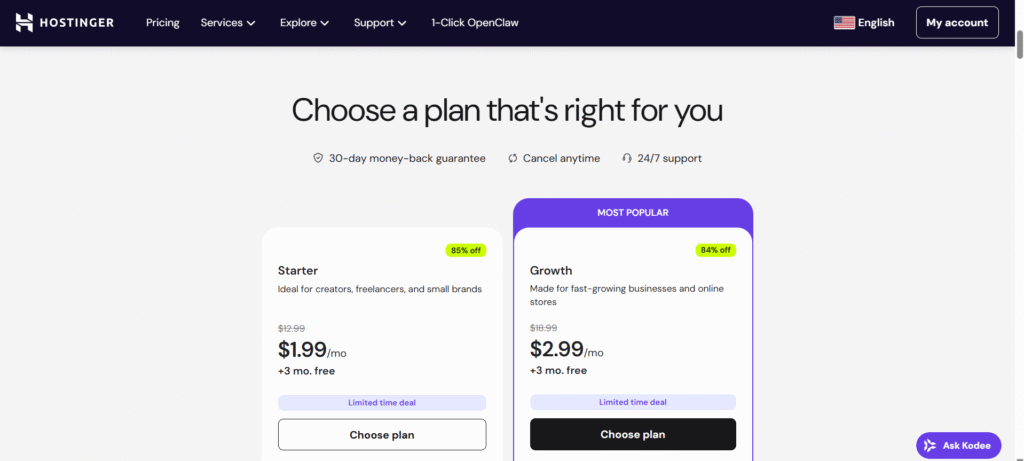Open the Support dropdown menu
The width and height of the screenshot is (1024, 461).
point(380,22)
